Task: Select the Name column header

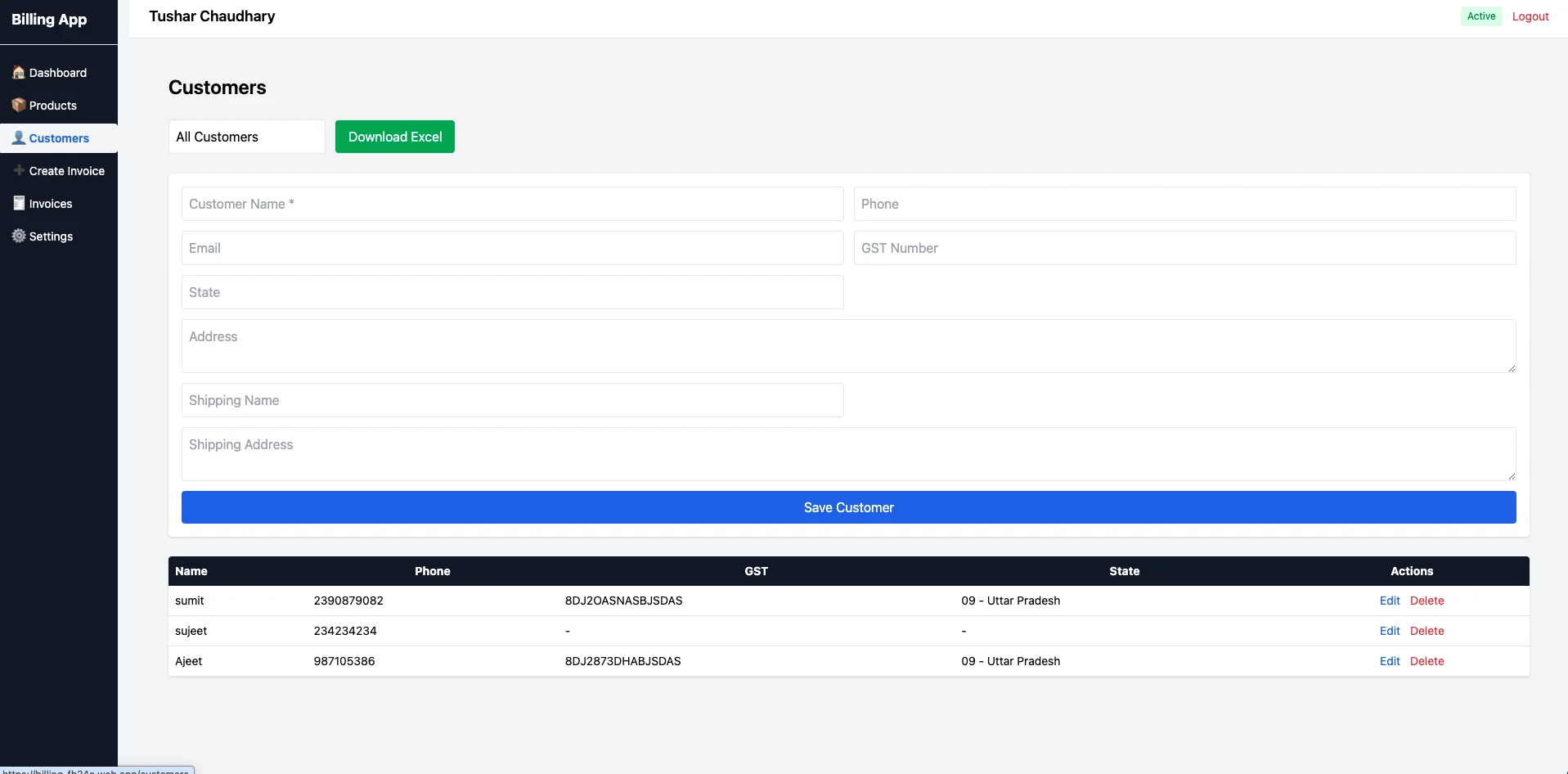Action: [191, 570]
